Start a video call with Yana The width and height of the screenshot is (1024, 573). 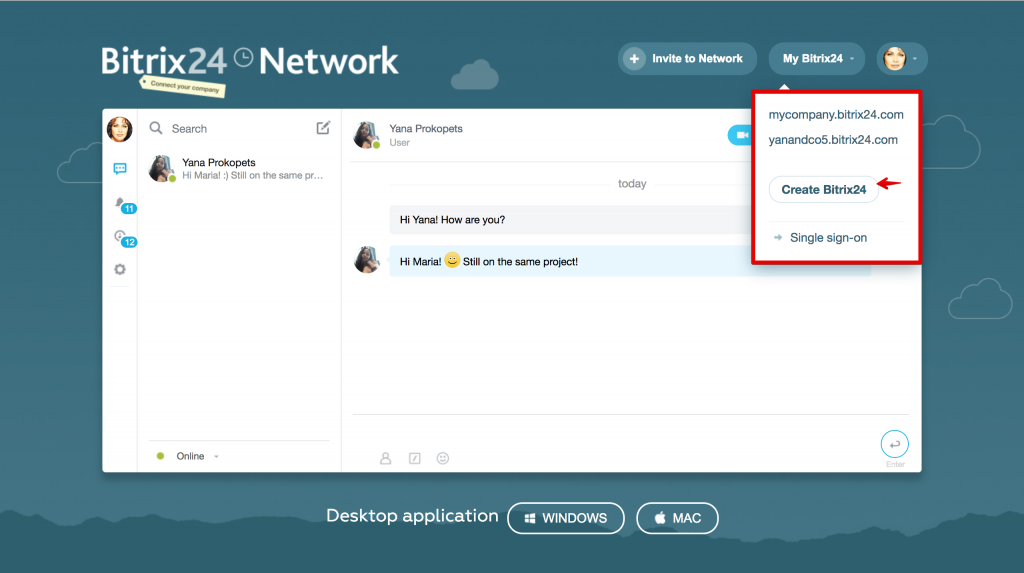click(740, 135)
